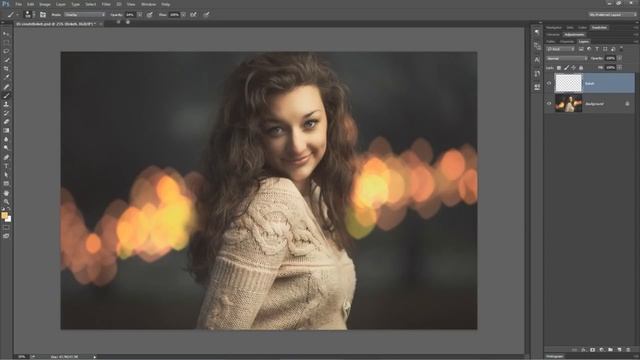Image resolution: width=640 pixels, height=360 pixels.
Task: Open the Filter menu
Action: coord(106,4)
